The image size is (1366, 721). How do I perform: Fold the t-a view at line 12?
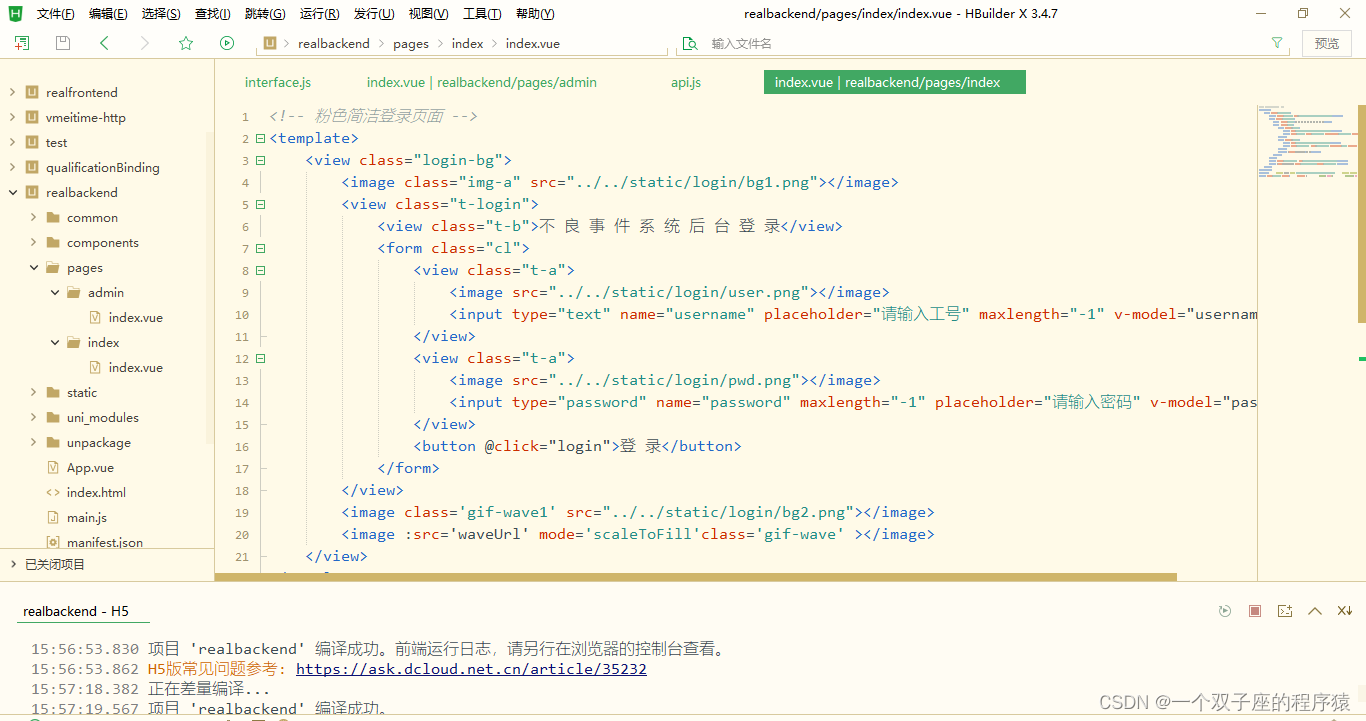(x=261, y=358)
